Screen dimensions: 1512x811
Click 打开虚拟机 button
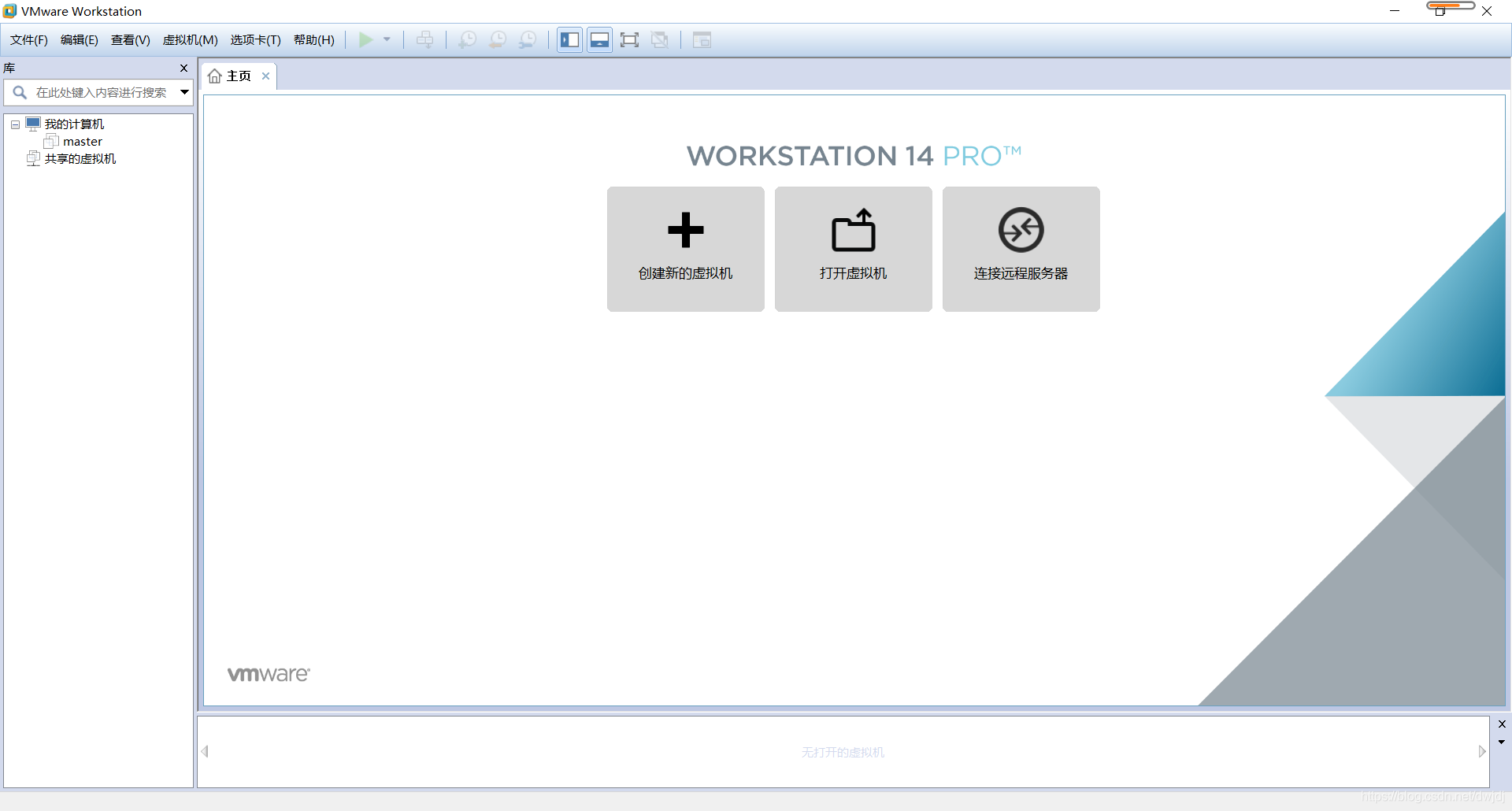coord(854,249)
